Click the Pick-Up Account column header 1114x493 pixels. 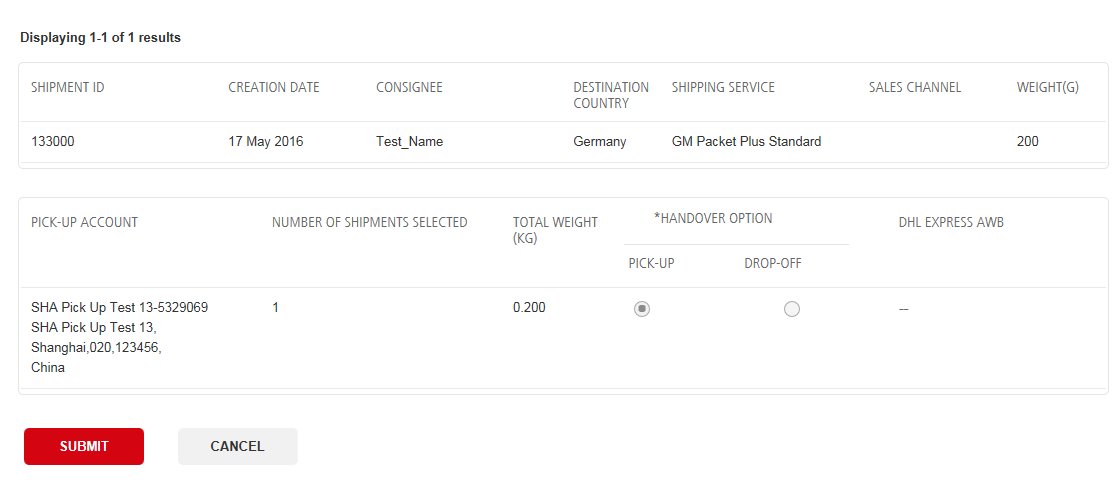85,223
